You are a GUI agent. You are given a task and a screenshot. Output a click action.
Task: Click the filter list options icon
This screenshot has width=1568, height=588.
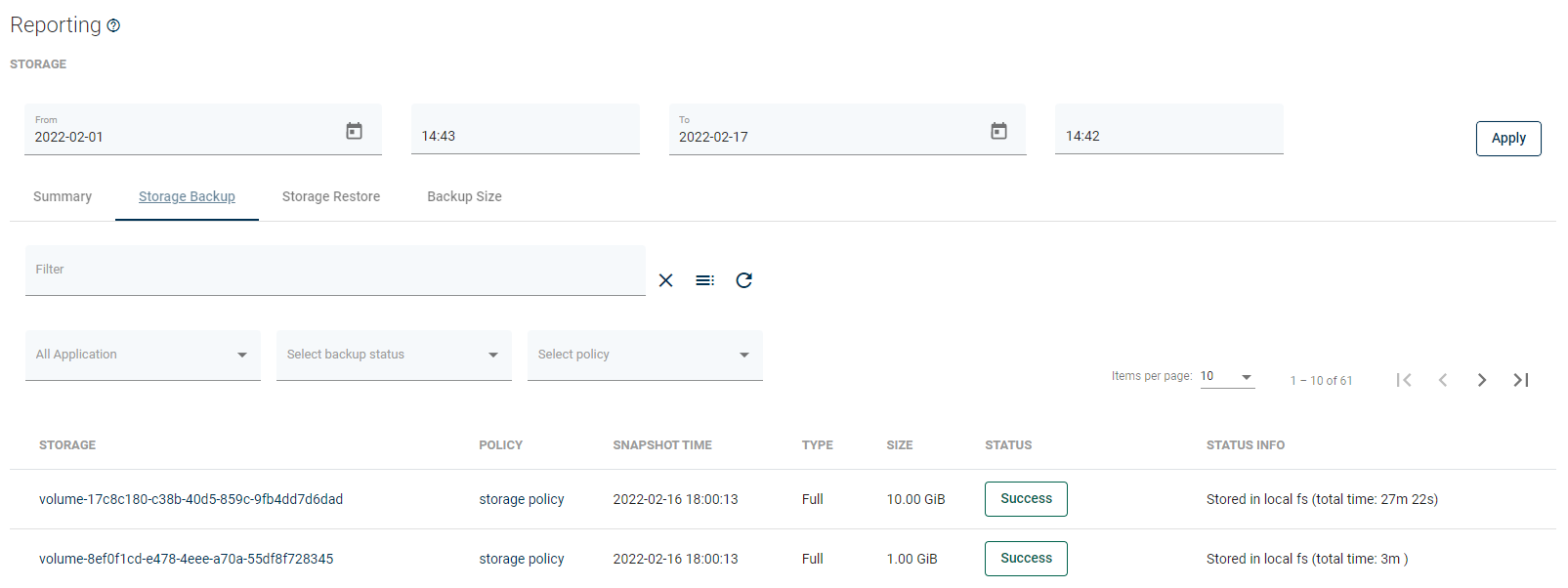click(704, 280)
